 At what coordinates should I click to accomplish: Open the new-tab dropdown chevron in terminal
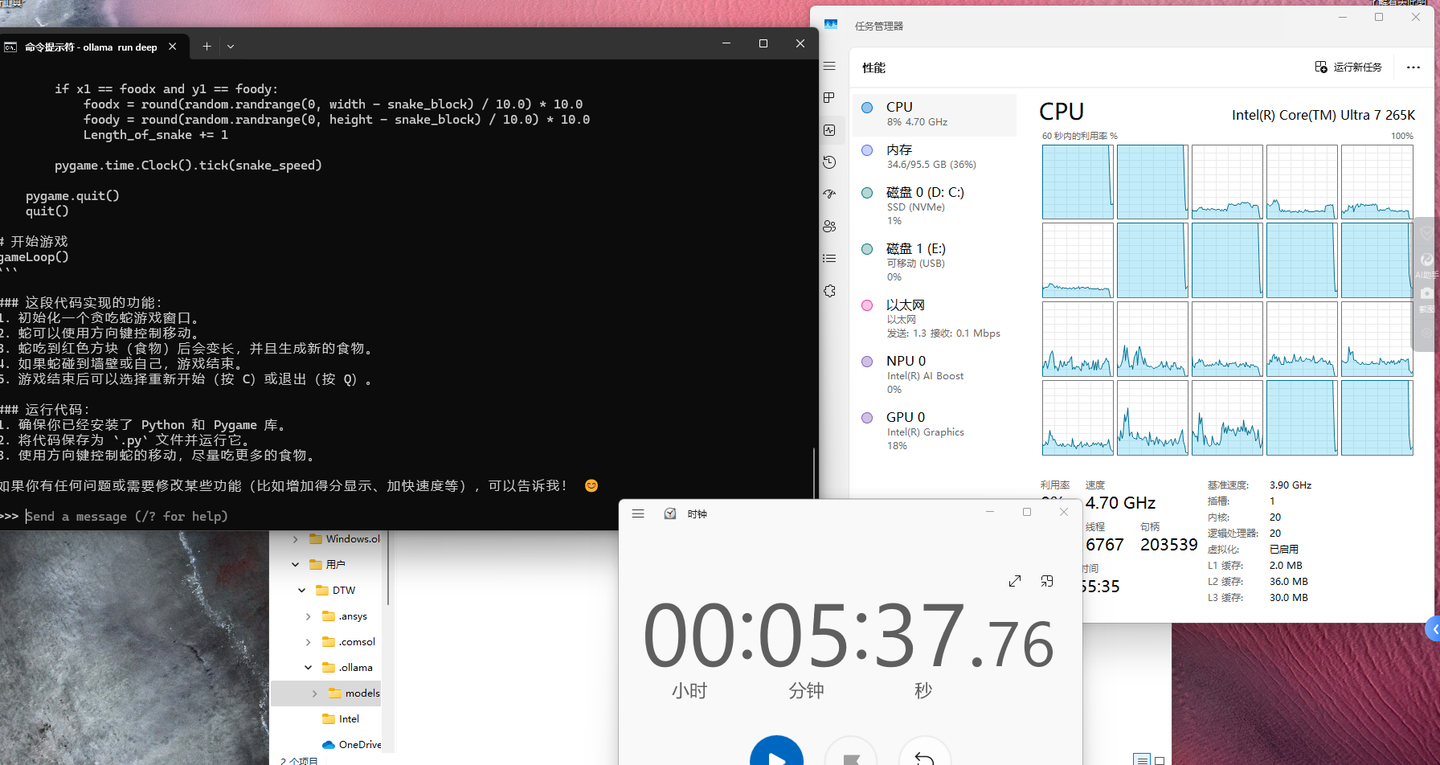231,44
